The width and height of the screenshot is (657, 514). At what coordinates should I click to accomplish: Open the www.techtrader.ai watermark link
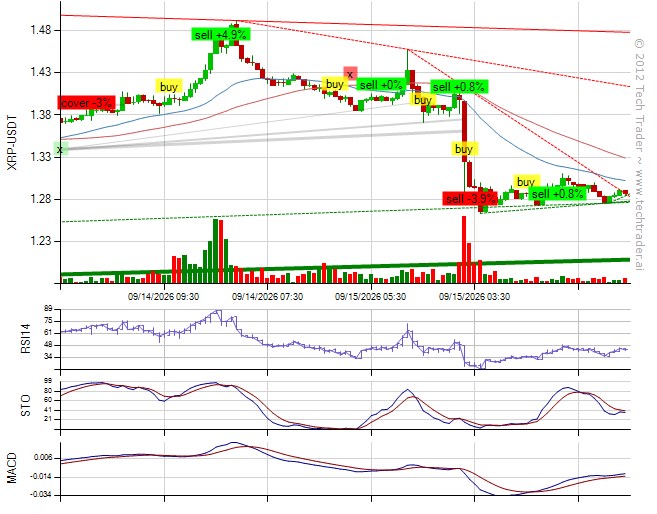click(639, 220)
